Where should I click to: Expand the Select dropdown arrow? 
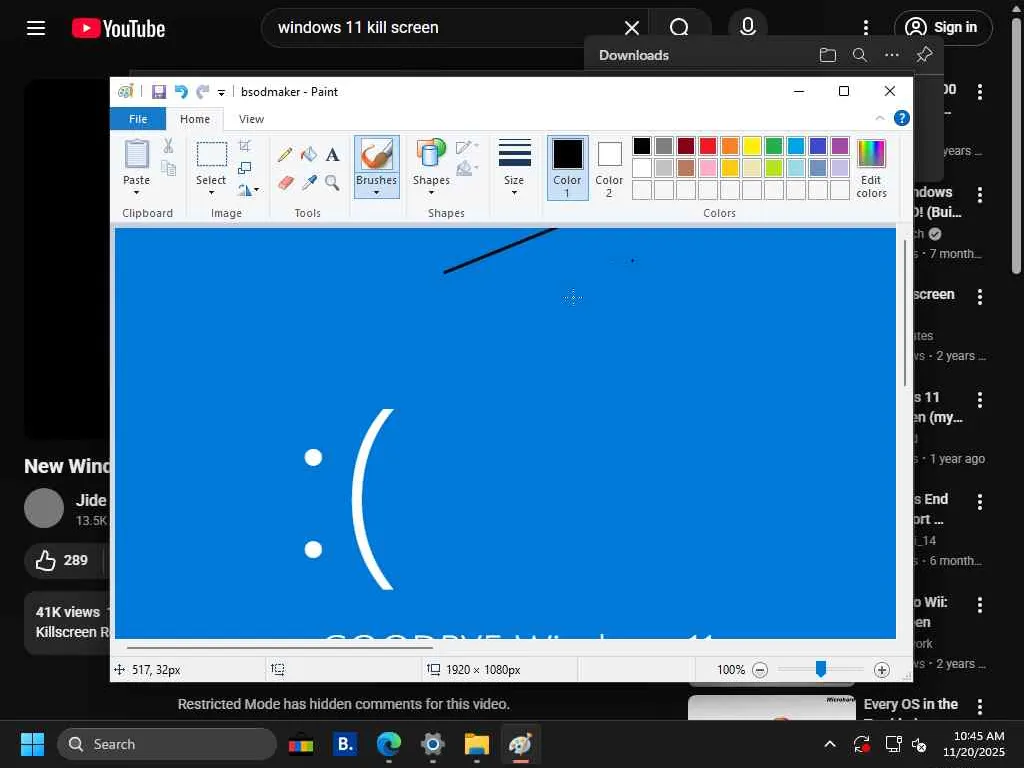coord(211,192)
